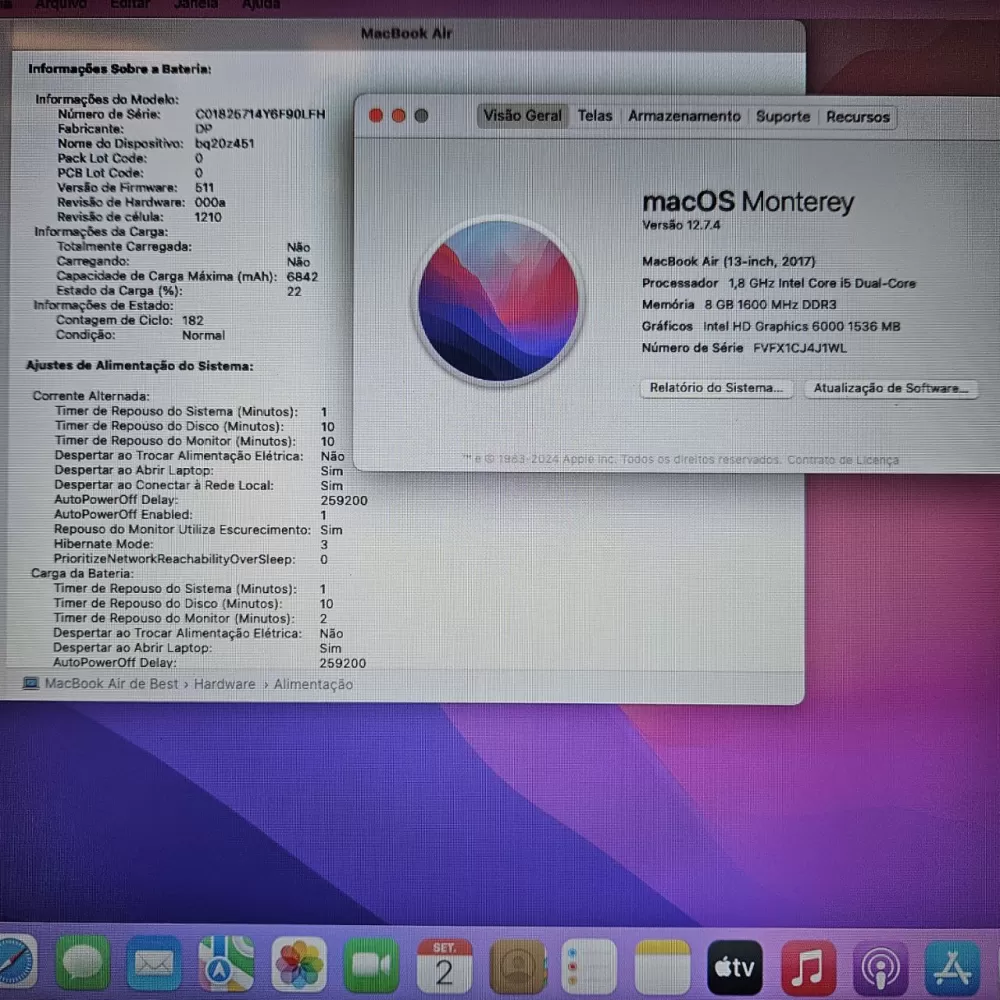Open Contacts from the Dock

(517, 966)
